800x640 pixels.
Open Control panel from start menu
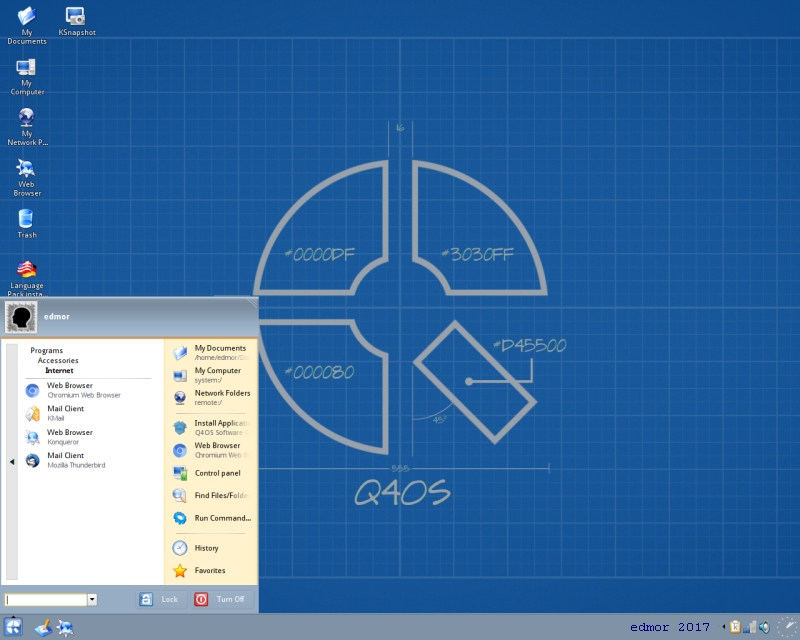point(211,474)
